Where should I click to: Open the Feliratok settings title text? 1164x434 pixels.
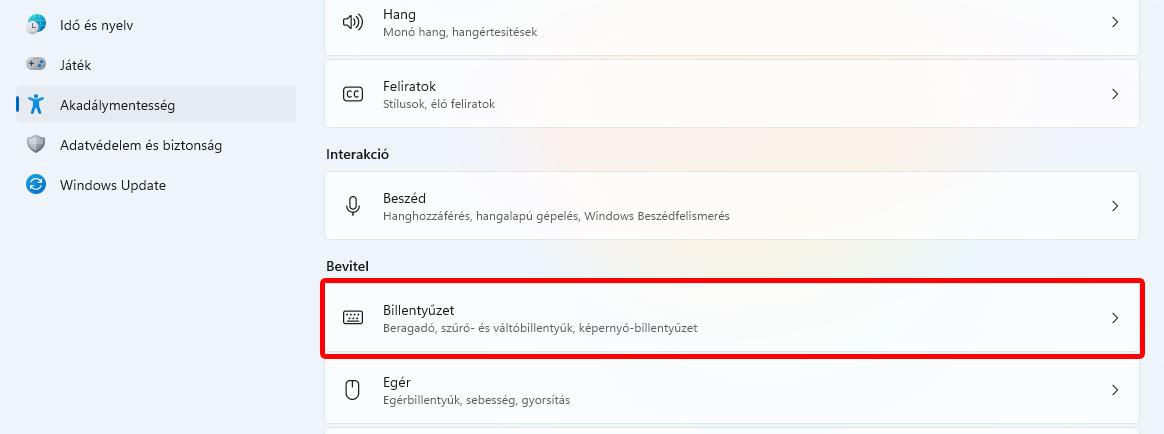(409, 86)
